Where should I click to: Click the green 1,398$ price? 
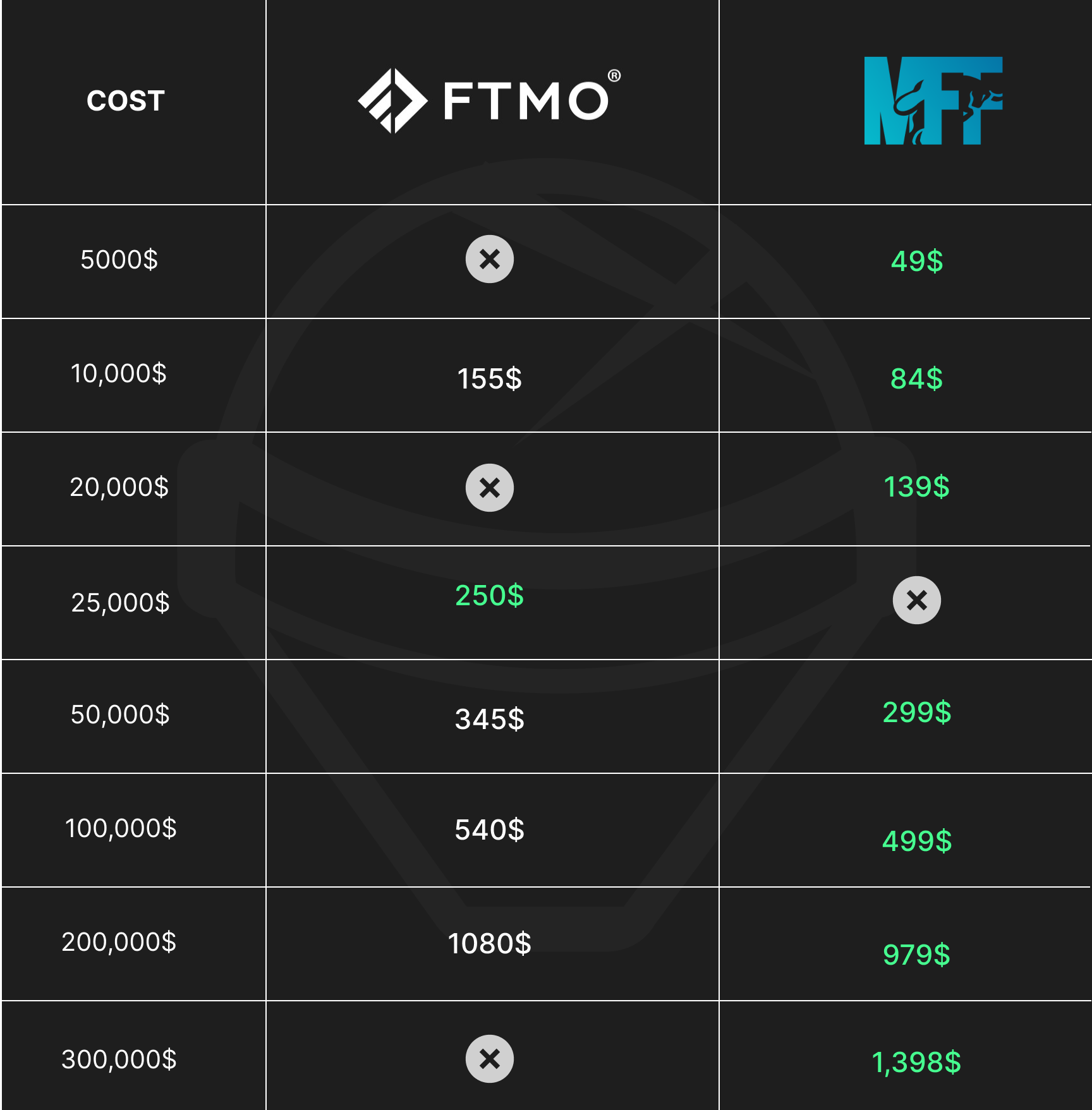917,1063
